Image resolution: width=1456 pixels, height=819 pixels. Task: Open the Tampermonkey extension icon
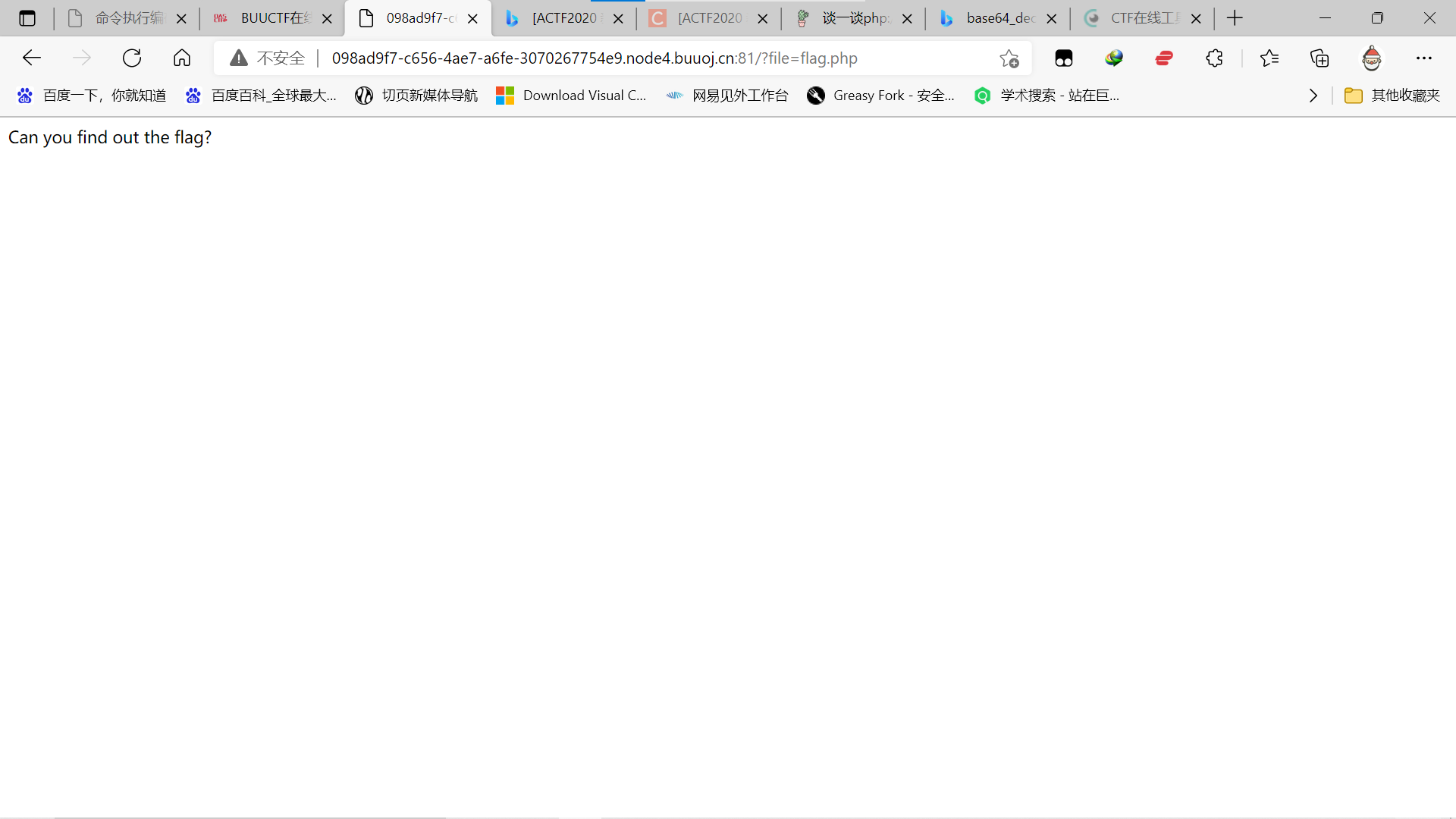point(1064,58)
